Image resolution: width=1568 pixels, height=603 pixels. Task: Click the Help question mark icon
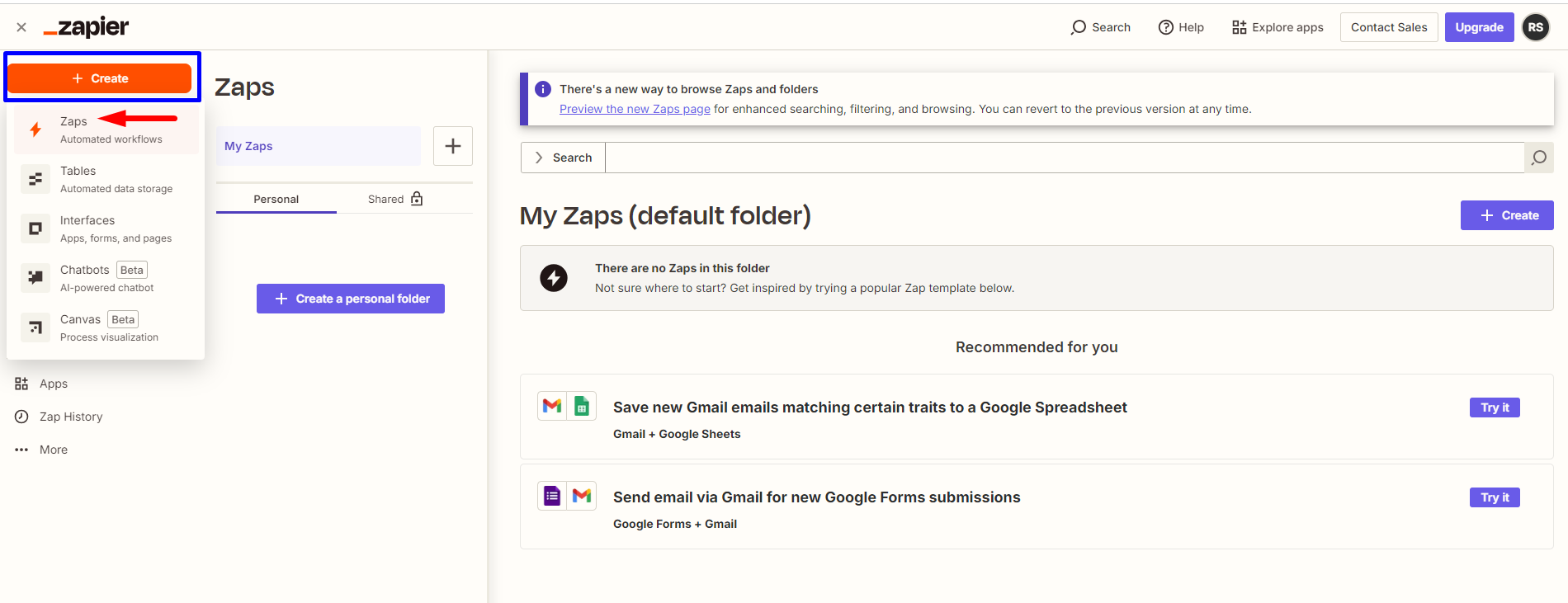tap(1166, 27)
